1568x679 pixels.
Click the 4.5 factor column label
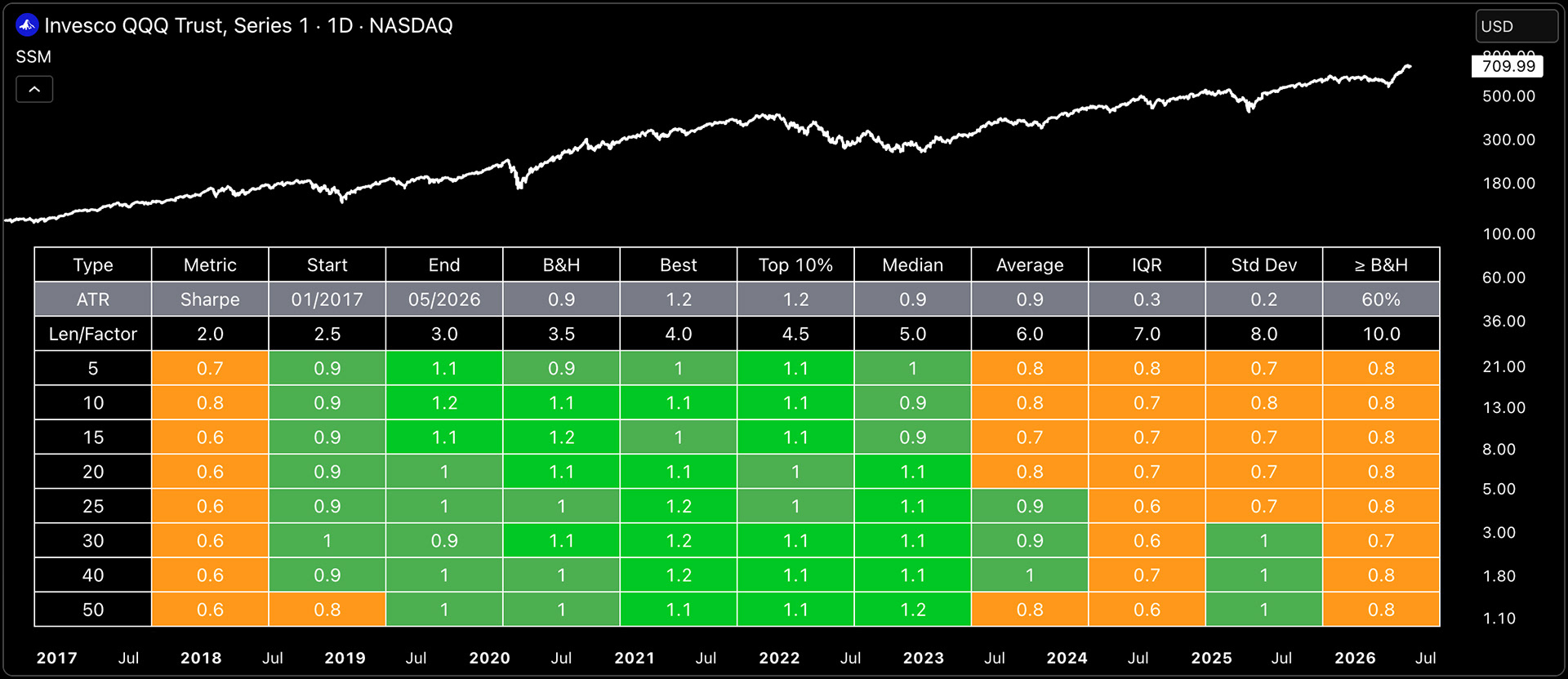click(x=795, y=334)
